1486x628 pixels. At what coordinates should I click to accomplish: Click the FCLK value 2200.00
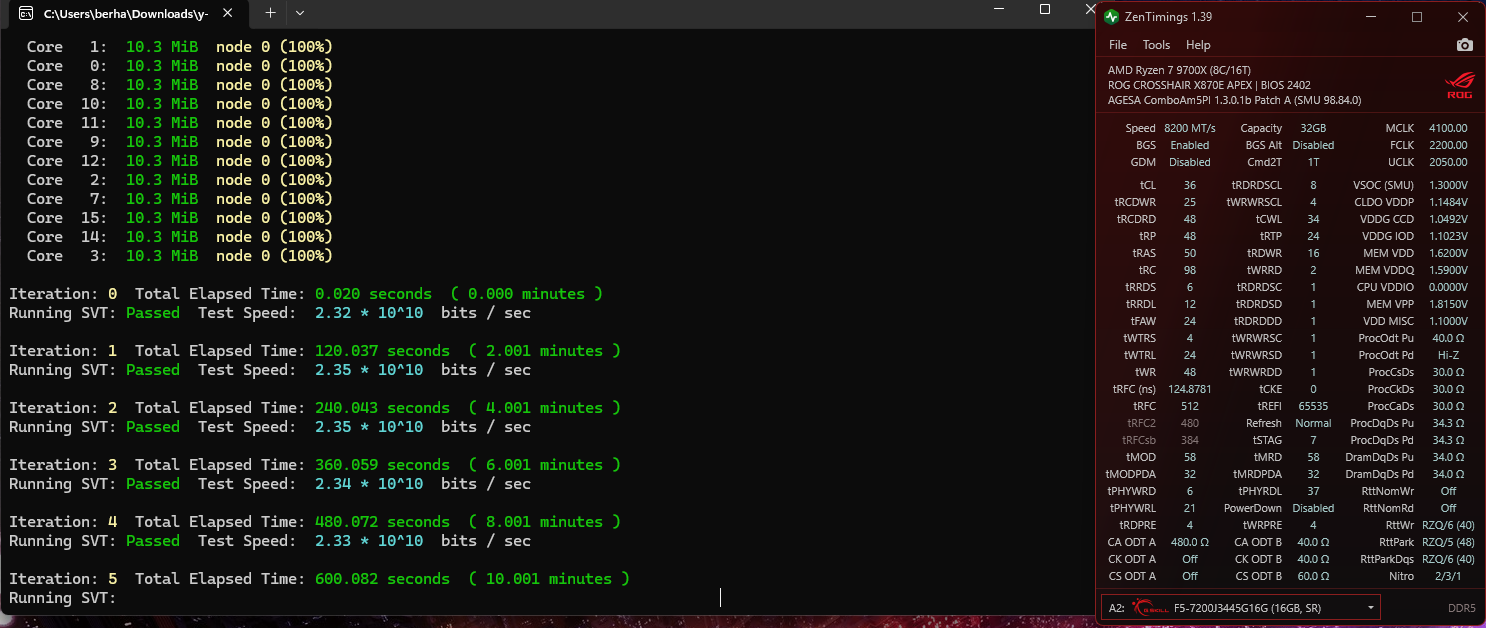coord(1448,145)
